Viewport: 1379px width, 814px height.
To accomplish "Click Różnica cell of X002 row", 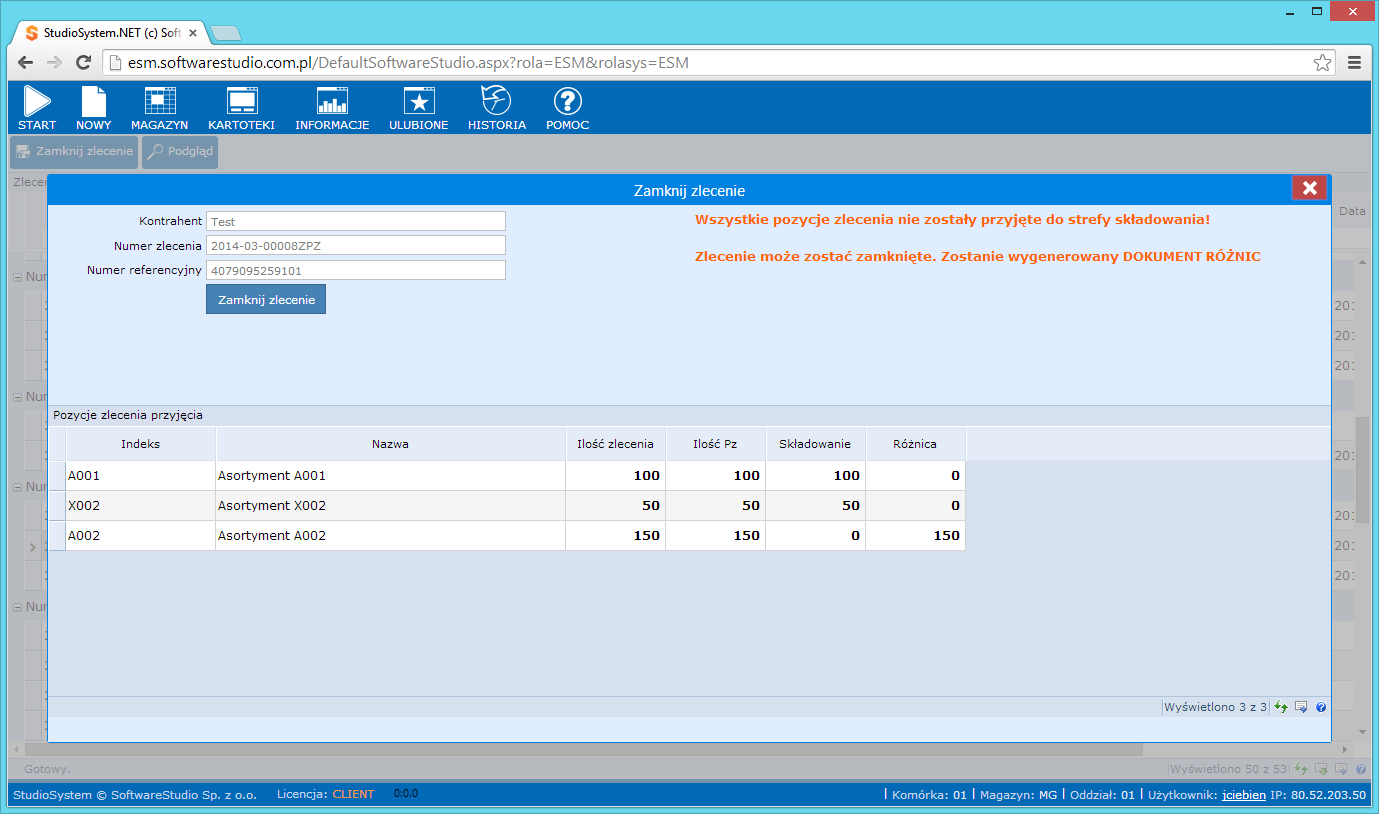I will 916,506.
